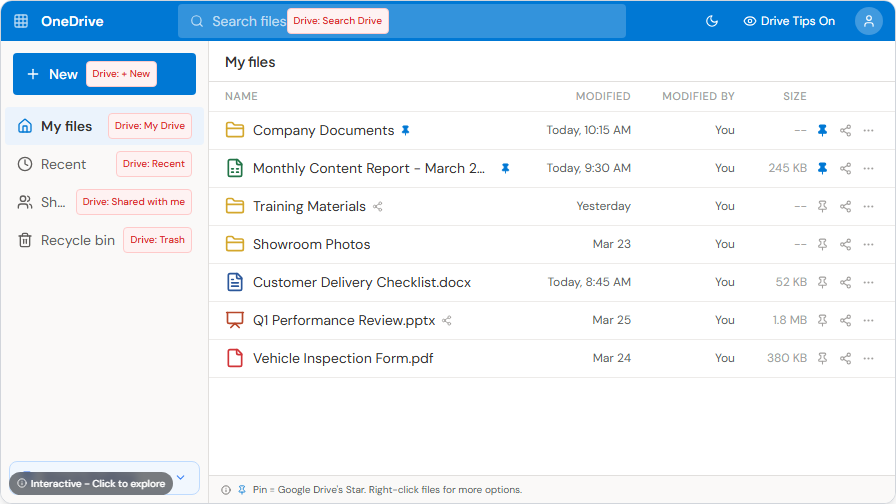Open Q1 Performance Review.pptx
The height and width of the screenshot is (504, 896).
(x=344, y=320)
